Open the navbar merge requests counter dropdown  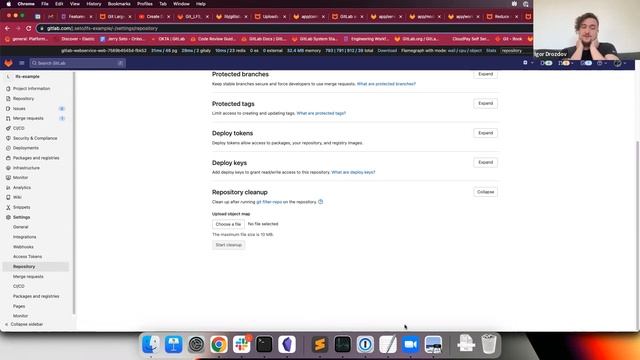tap(565, 63)
